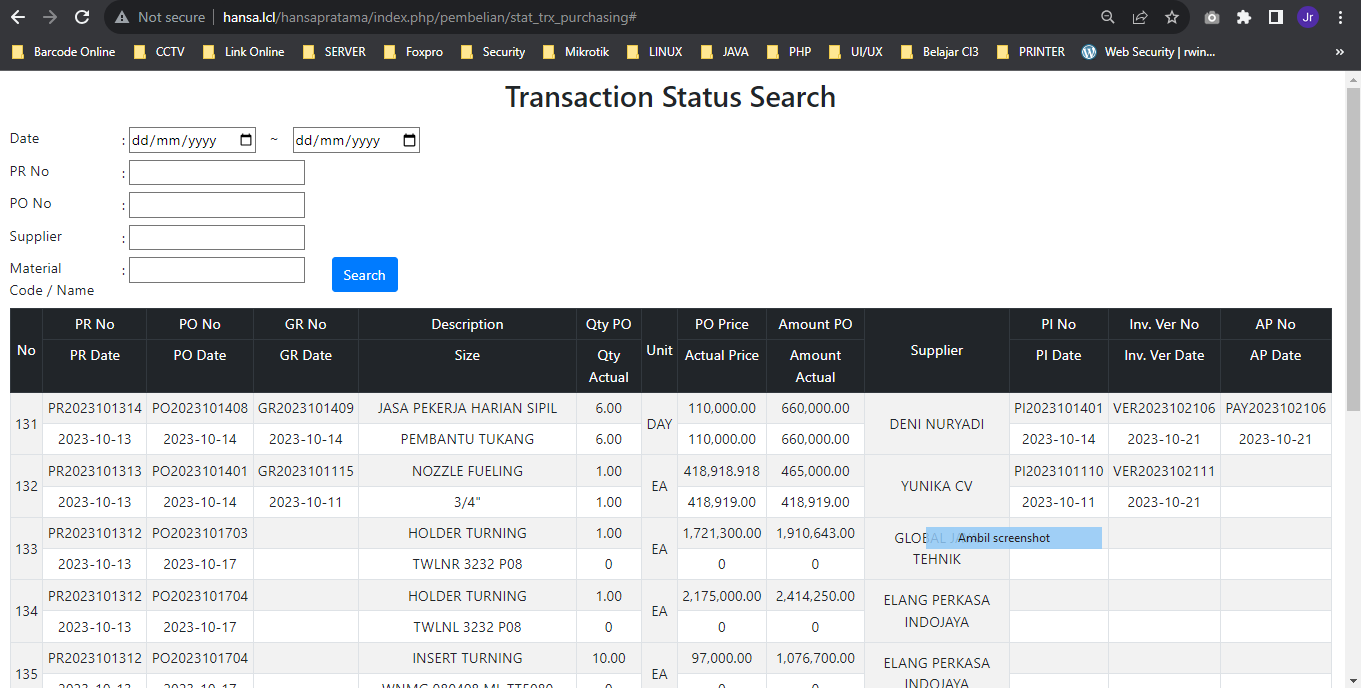The image size is (1361, 688).
Task: Open Web Security bookmark link
Action: tap(1148, 52)
